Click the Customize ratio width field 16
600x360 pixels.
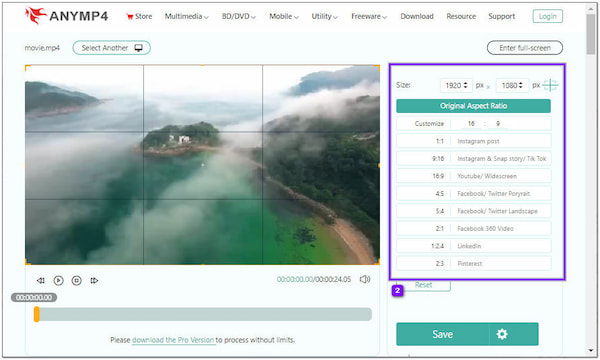pyautogui.click(x=471, y=124)
